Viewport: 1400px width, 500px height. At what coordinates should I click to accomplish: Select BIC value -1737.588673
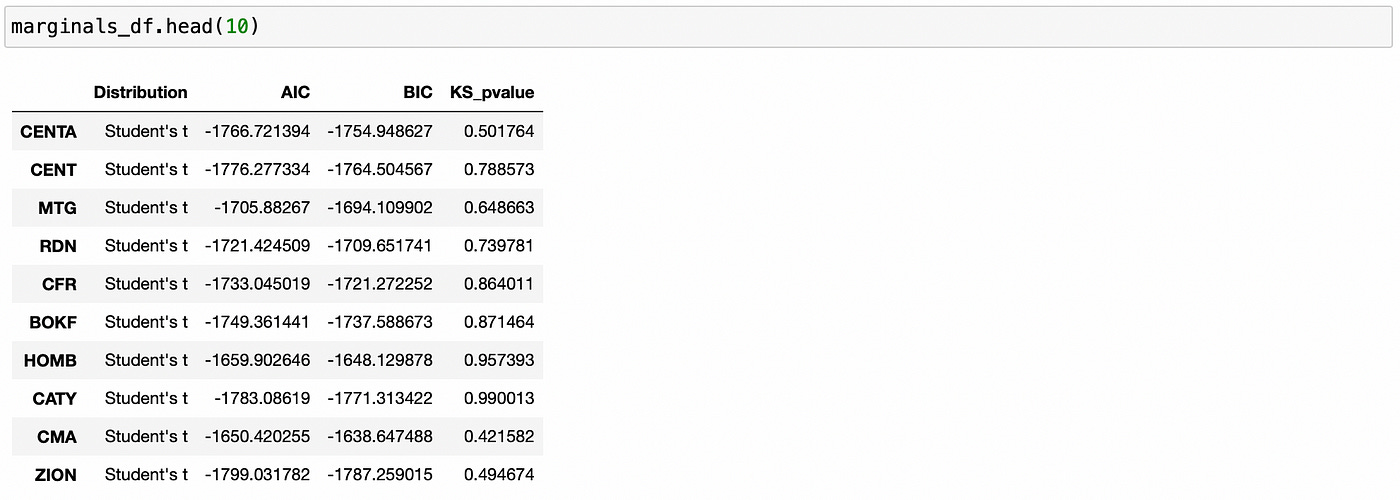(380, 322)
